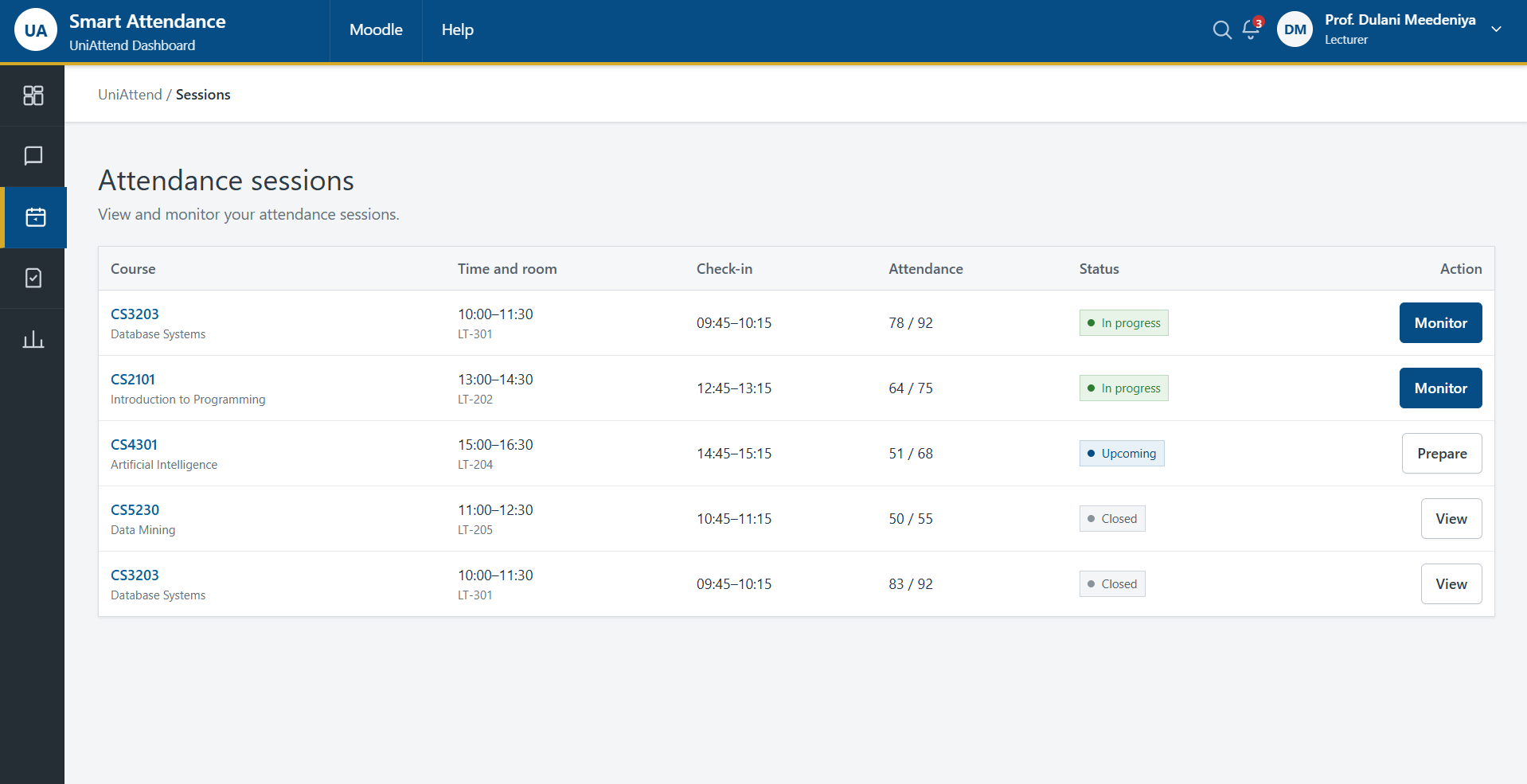Open the Help menu item
Image resolution: width=1527 pixels, height=784 pixels.
pyautogui.click(x=457, y=29)
